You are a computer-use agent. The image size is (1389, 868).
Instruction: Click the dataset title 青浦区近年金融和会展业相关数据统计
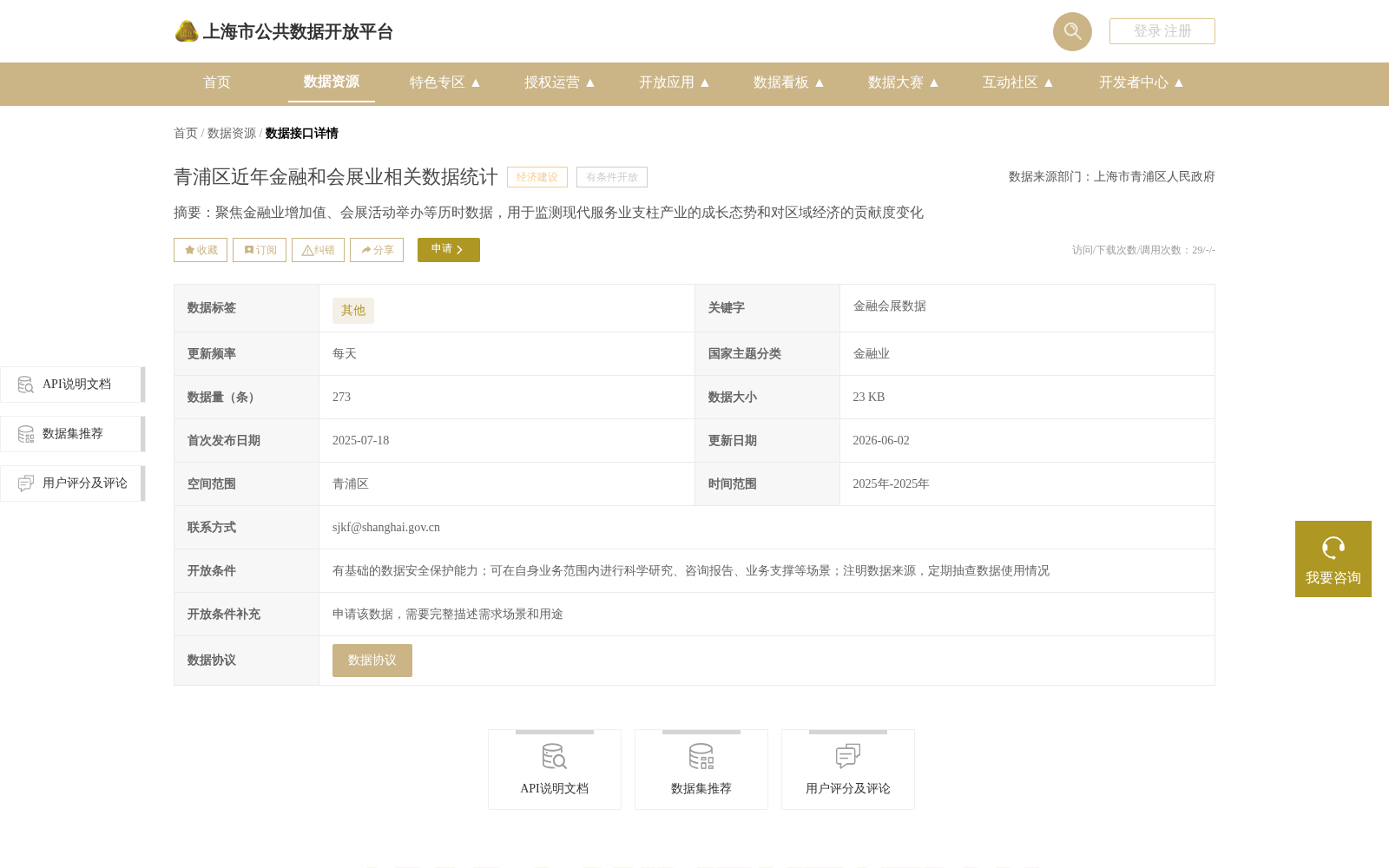coord(336,177)
